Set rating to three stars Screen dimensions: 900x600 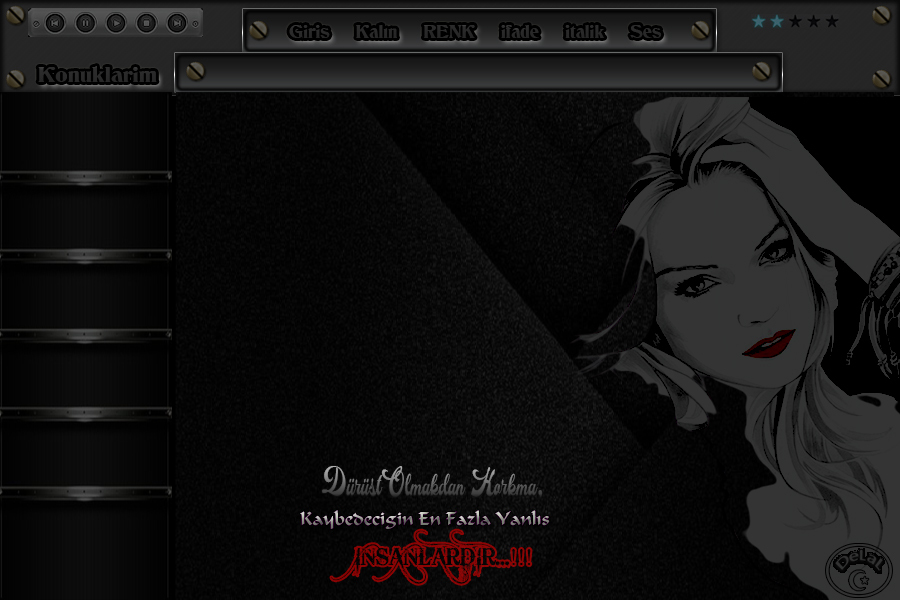(795, 22)
